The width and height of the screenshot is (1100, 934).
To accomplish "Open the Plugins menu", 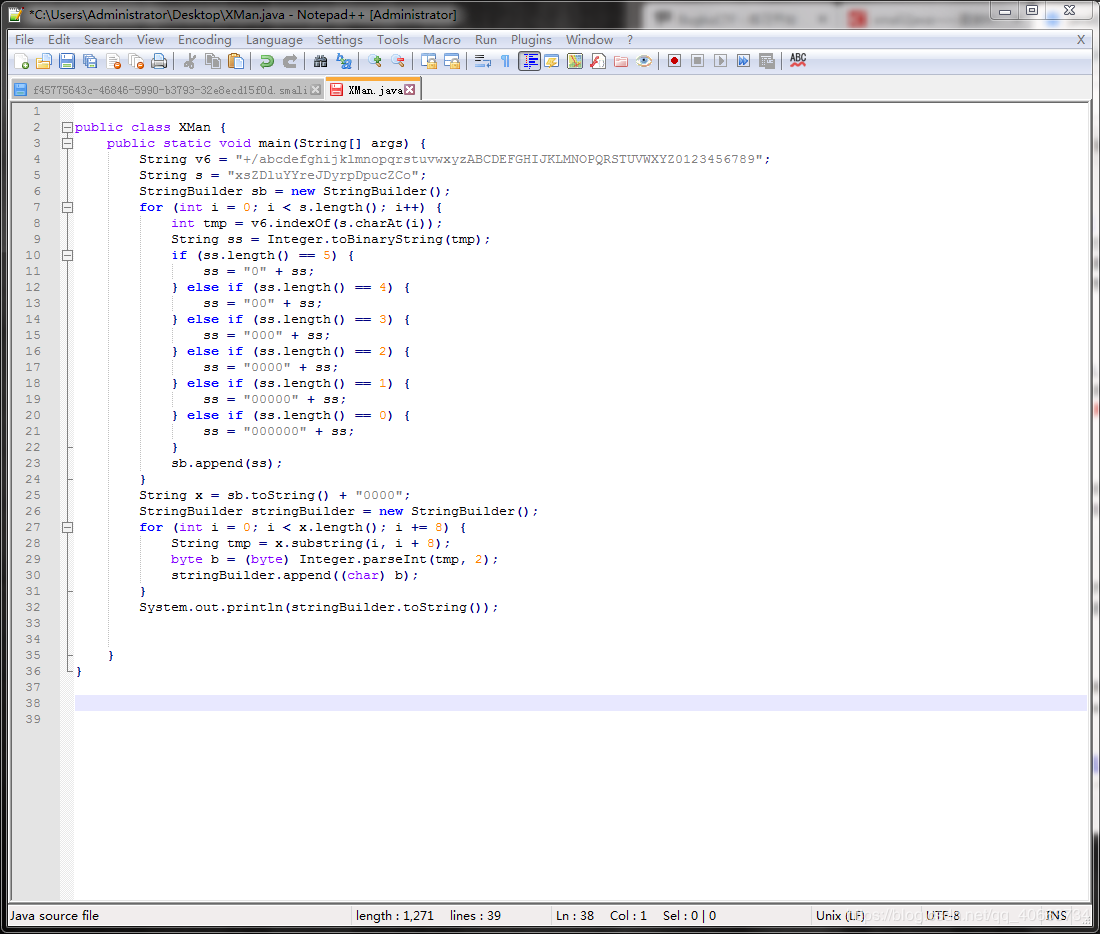I will 531,40.
